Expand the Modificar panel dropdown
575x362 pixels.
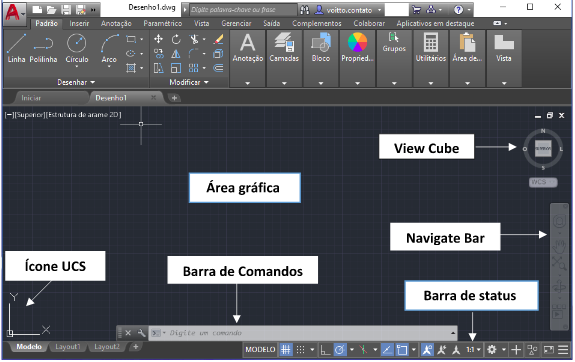(189, 82)
